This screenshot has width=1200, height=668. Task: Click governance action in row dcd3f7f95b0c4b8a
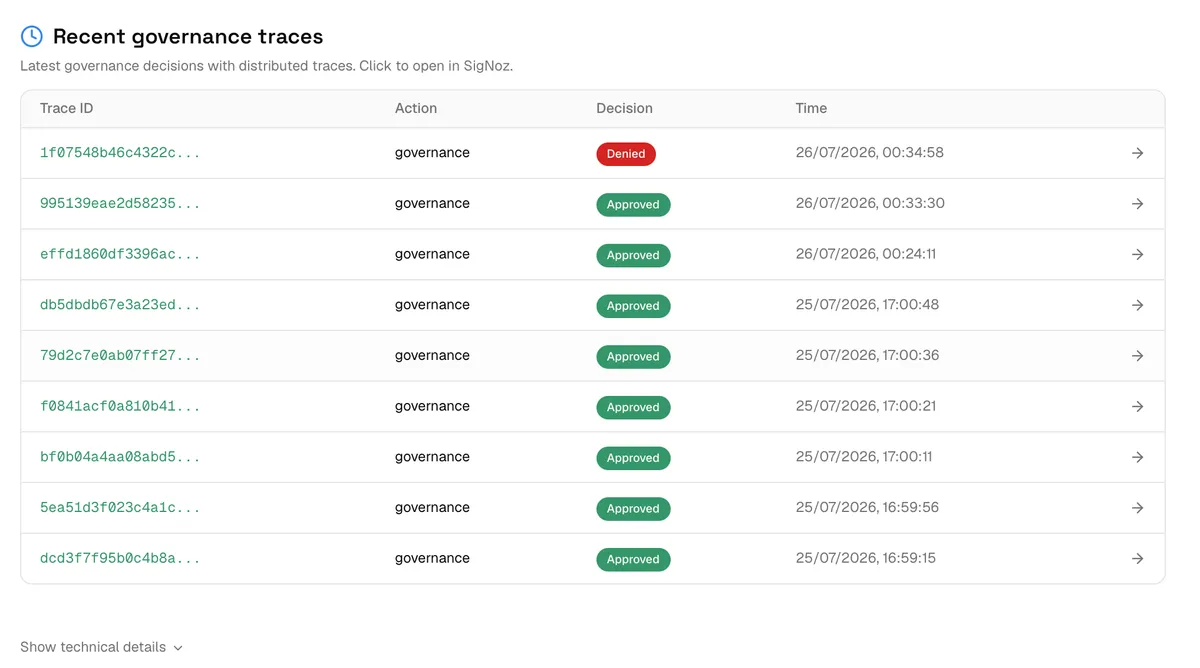pos(432,559)
